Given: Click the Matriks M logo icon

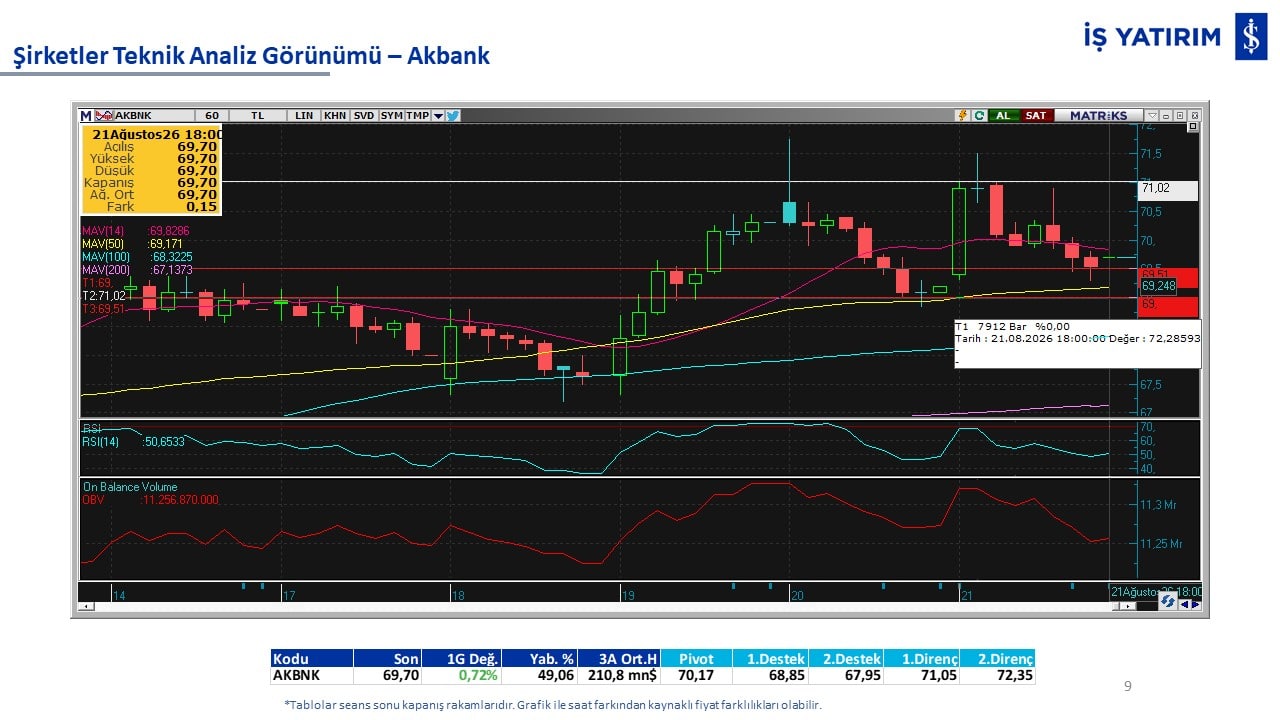Looking at the screenshot, I should 85,115.
